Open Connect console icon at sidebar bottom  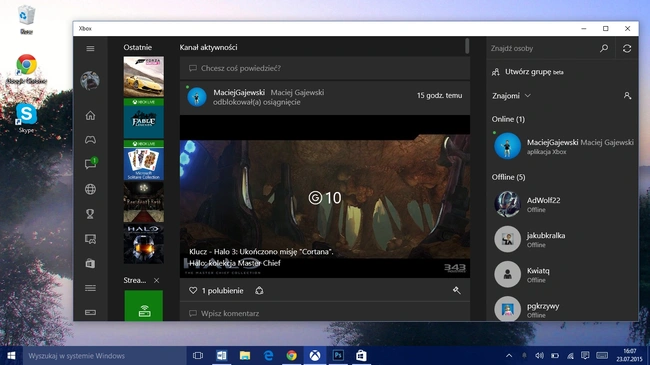[90, 312]
